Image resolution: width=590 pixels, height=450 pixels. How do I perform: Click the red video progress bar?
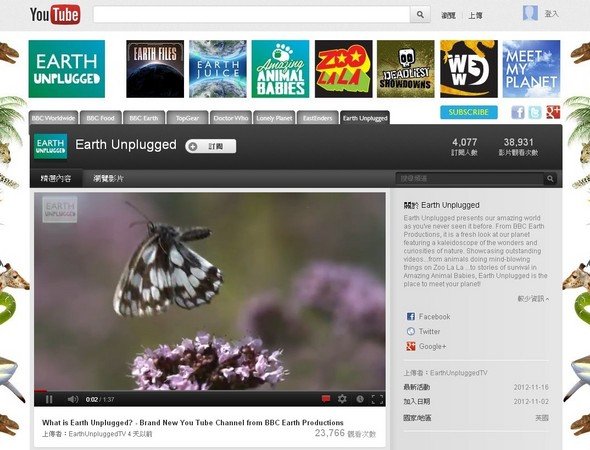pyautogui.click(x=40, y=391)
